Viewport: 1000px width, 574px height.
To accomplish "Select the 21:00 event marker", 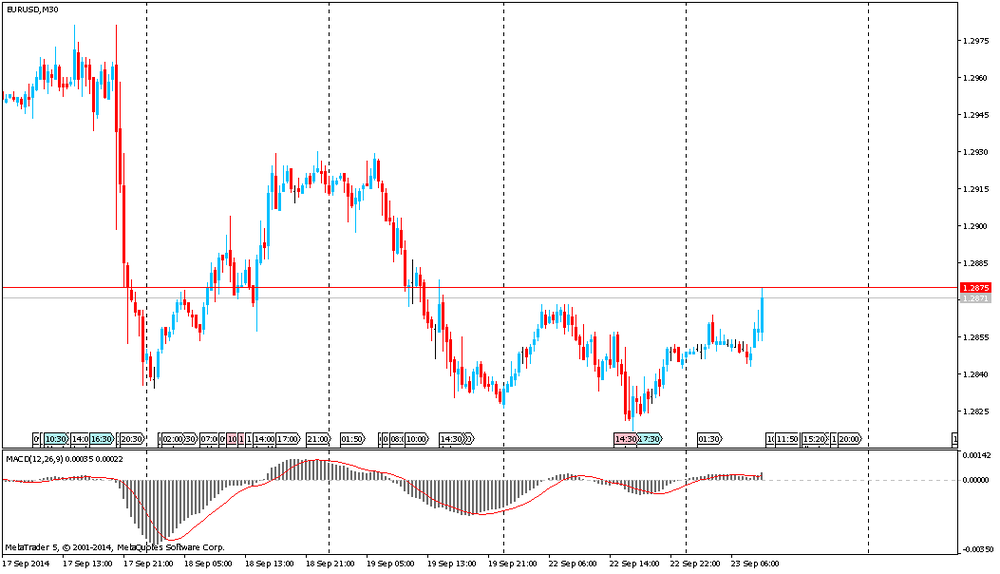I will [x=318, y=439].
